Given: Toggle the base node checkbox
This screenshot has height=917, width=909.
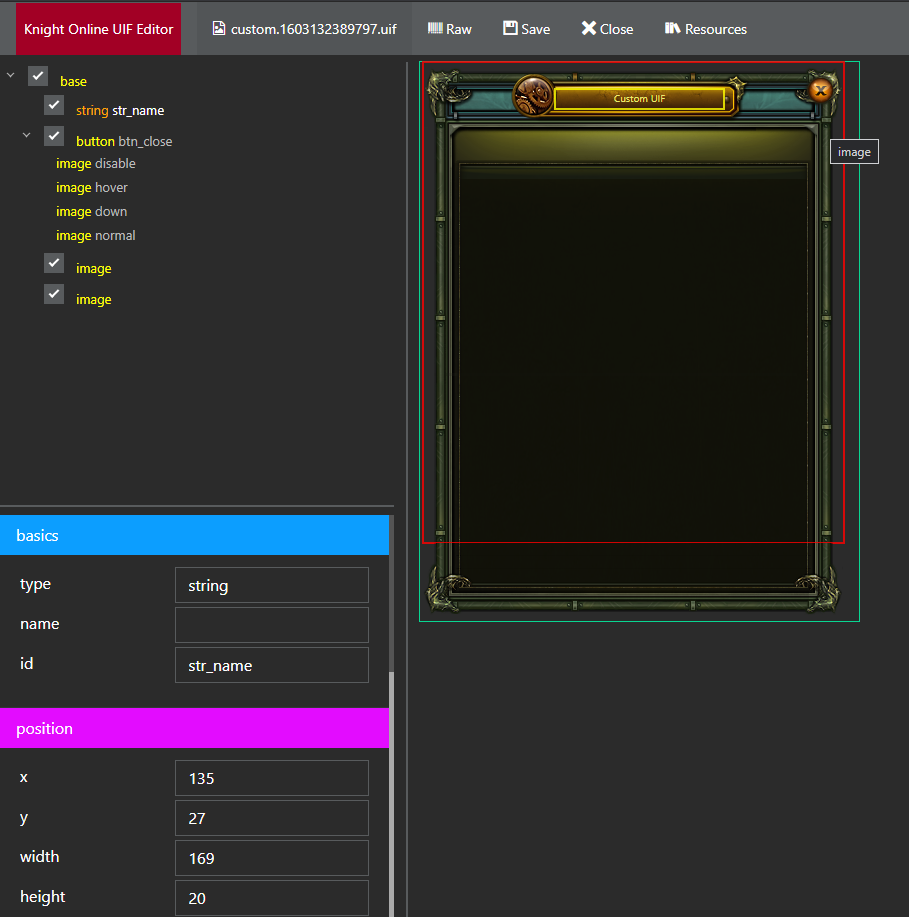Looking at the screenshot, I should [x=38, y=76].
